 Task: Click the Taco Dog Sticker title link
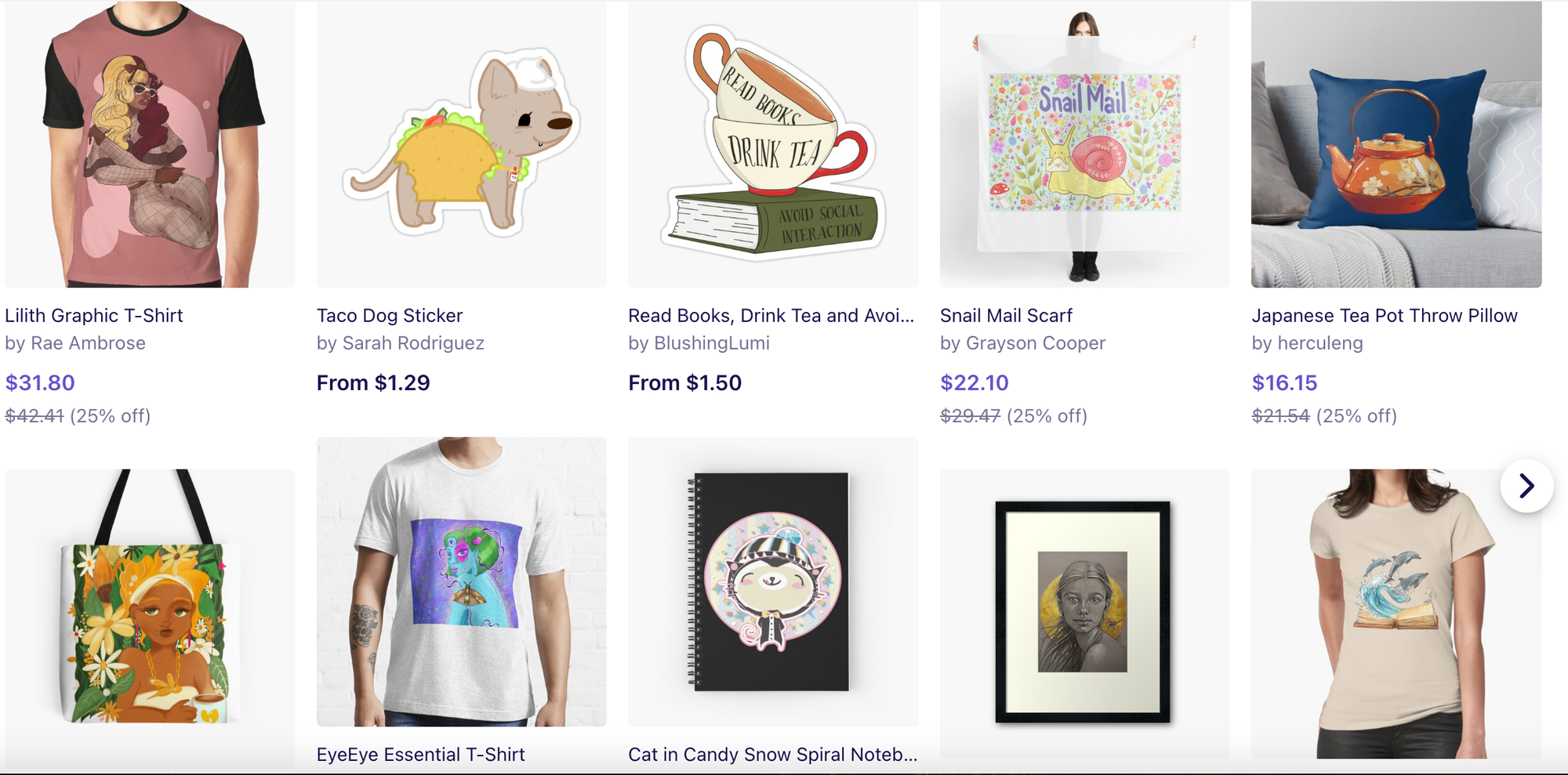tap(390, 316)
